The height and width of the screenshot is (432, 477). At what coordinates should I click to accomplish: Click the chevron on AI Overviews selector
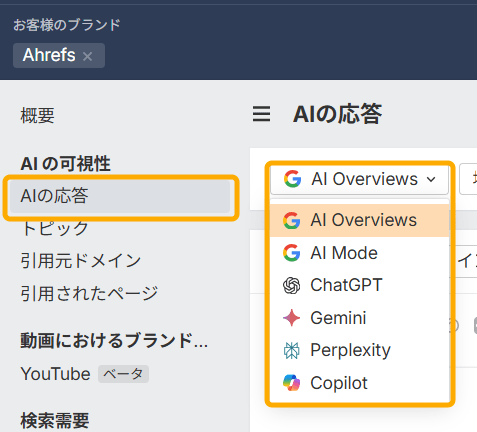(x=431, y=179)
